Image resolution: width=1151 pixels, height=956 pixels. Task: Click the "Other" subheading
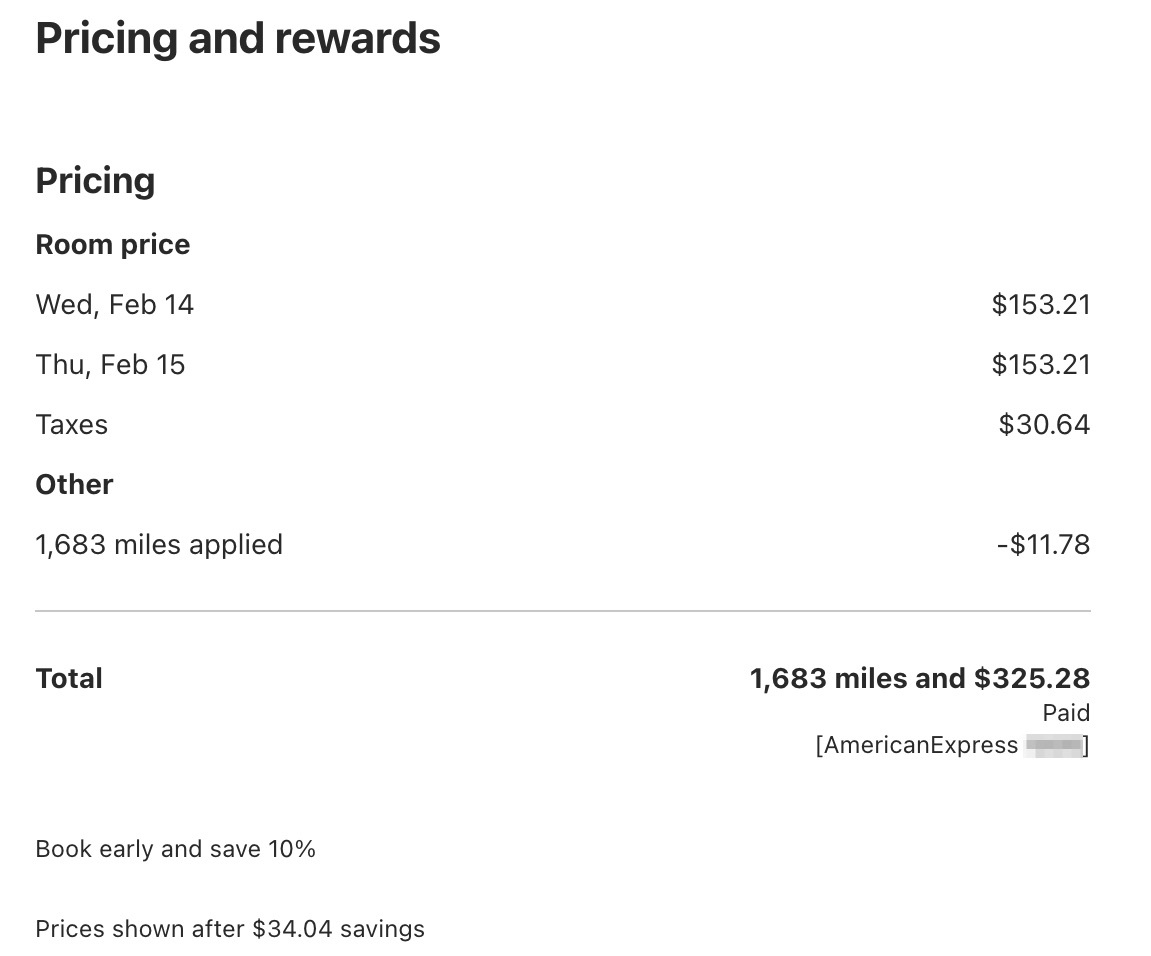click(x=75, y=484)
